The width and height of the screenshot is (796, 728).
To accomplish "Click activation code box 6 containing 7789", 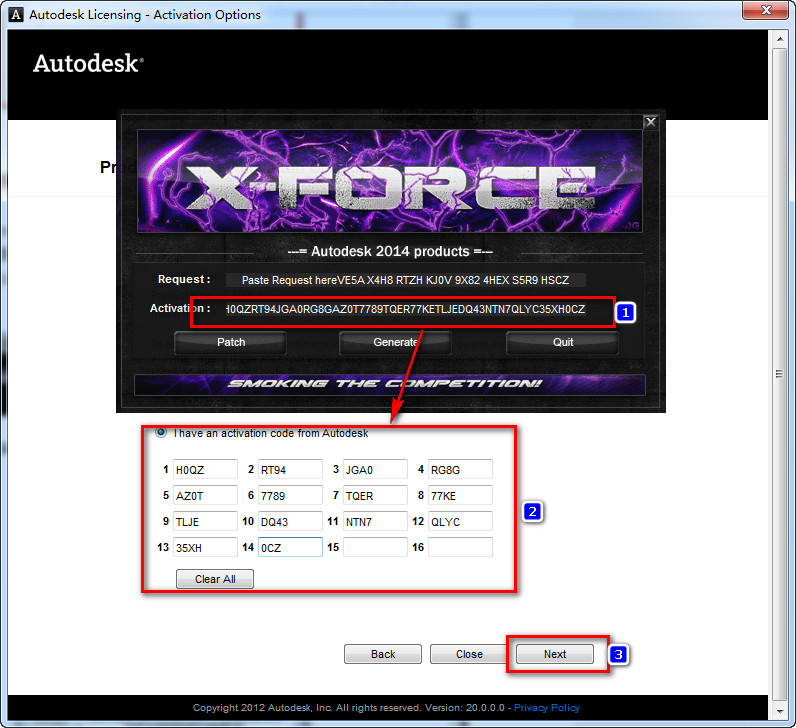I will (290, 495).
